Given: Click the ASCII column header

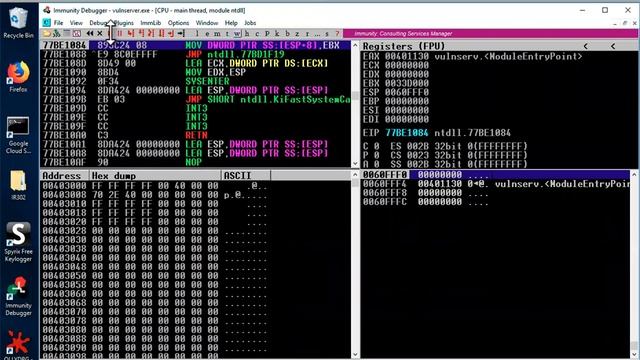Looking at the screenshot, I should 246,176.
